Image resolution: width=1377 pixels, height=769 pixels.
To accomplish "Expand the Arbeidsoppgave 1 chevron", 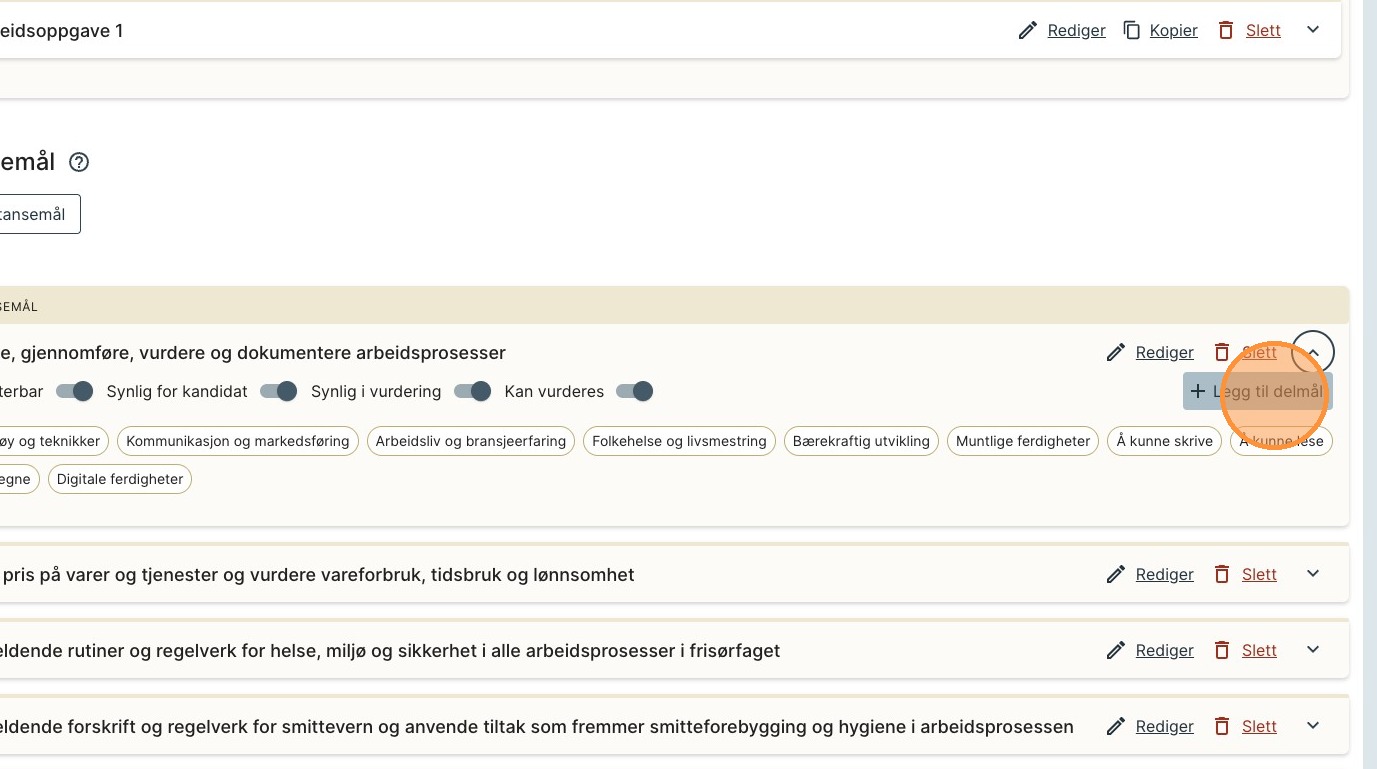I will click(1313, 30).
